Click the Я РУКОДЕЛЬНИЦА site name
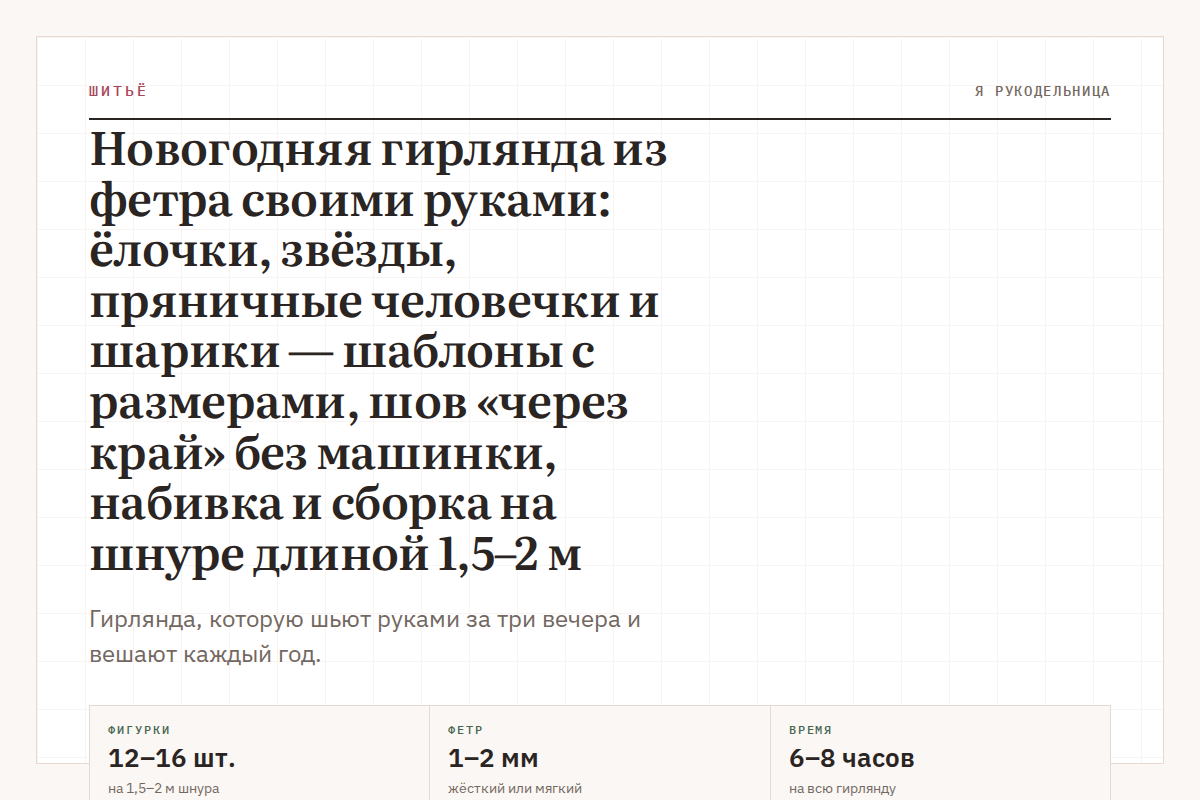 coord(1042,91)
